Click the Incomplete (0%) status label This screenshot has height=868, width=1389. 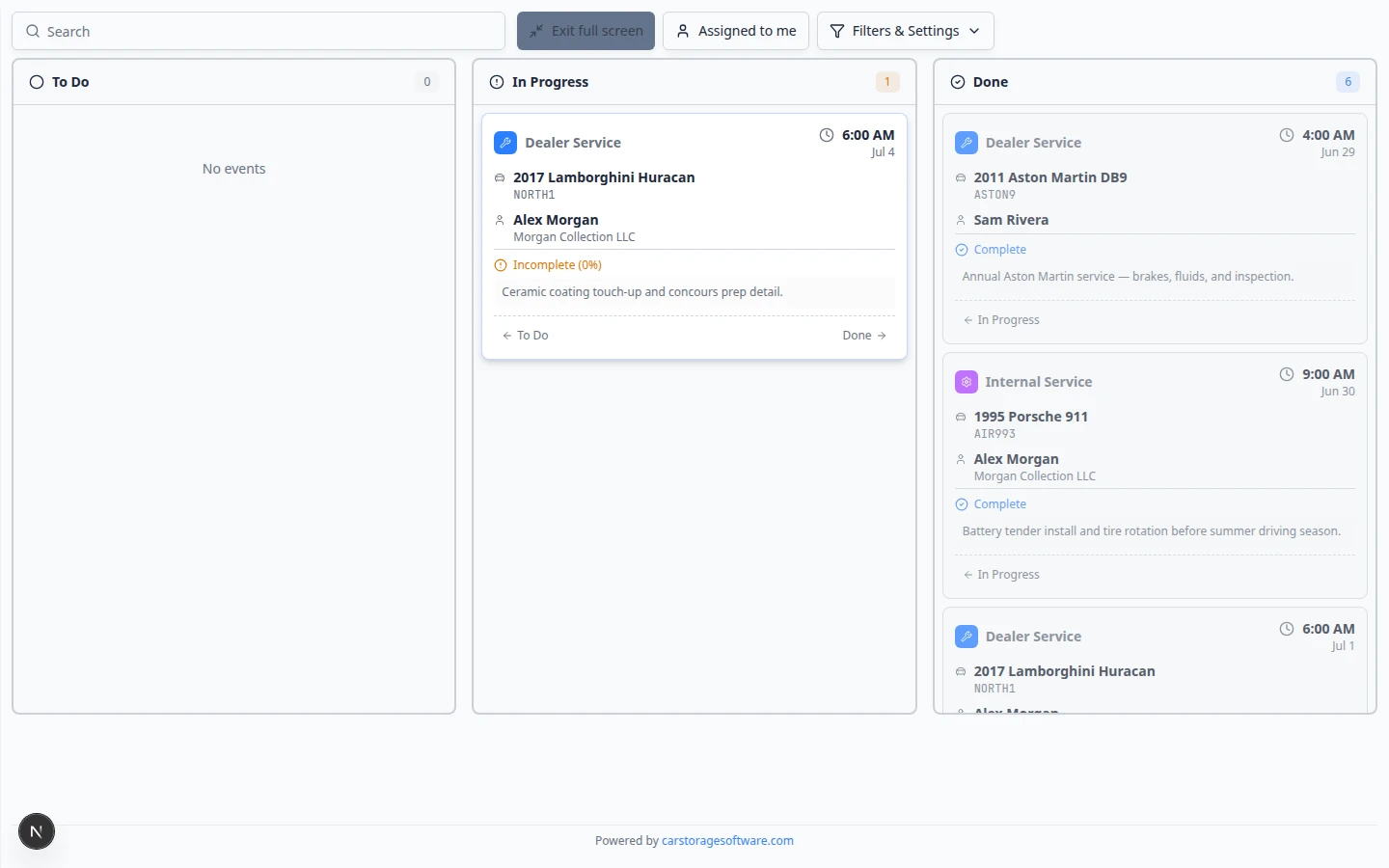coord(558,265)
